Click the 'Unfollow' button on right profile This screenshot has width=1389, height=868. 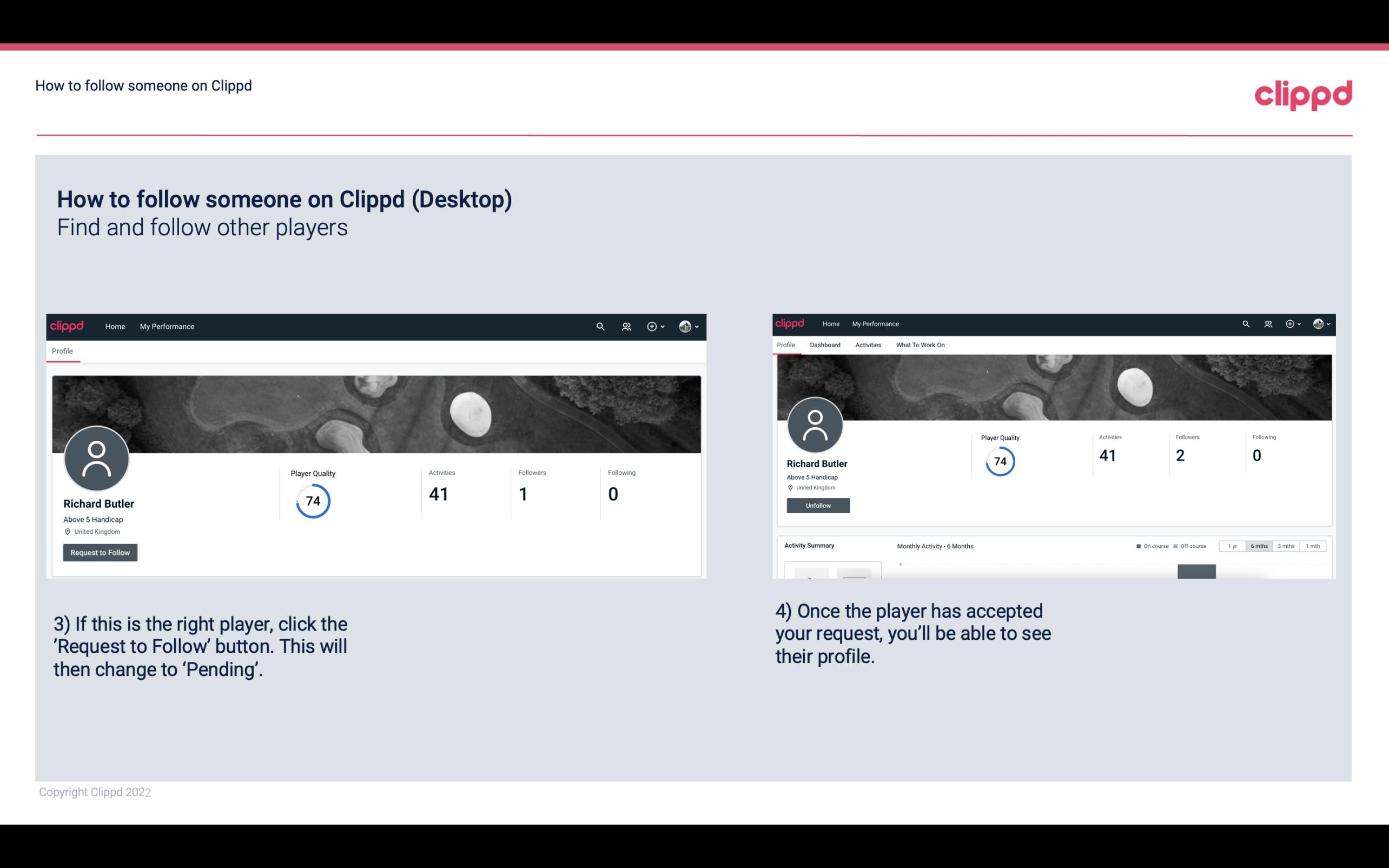[817, 505]
